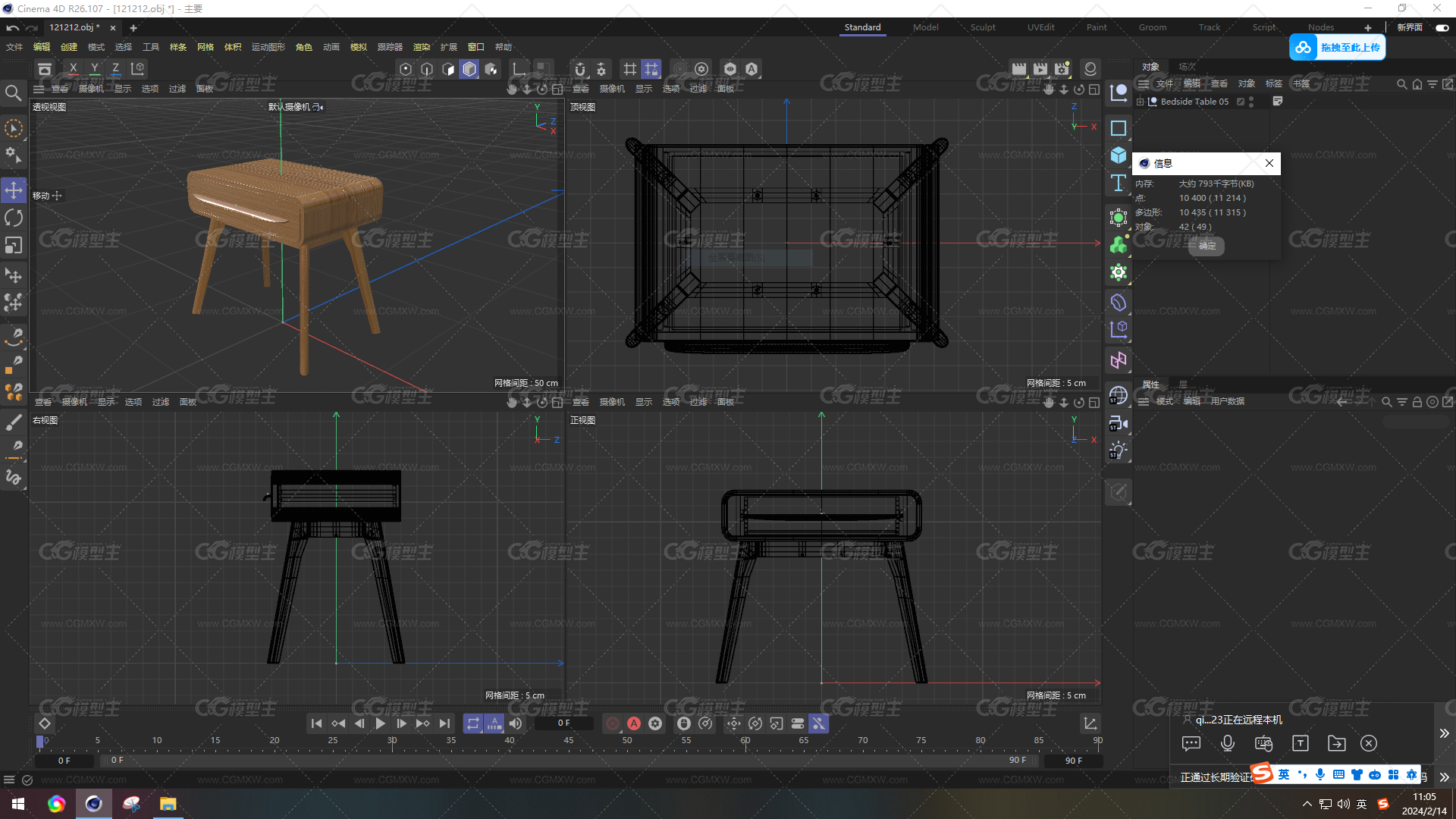Toggle the 新界面 new layout switch
Screen dimensions: 1456x819
pos(1442,27)
